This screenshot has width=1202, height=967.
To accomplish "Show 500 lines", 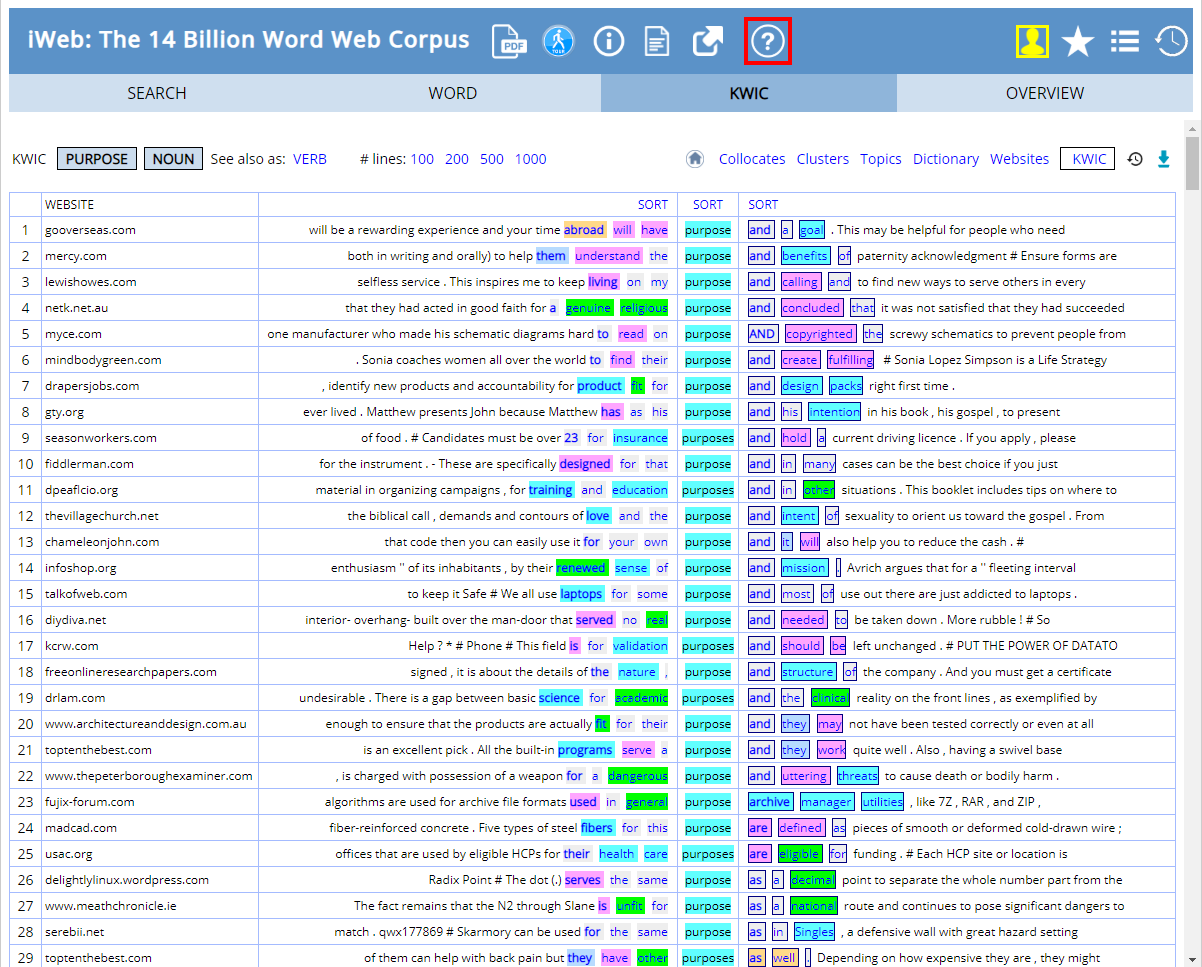I will pyautogui.click(x=492, y=159).
